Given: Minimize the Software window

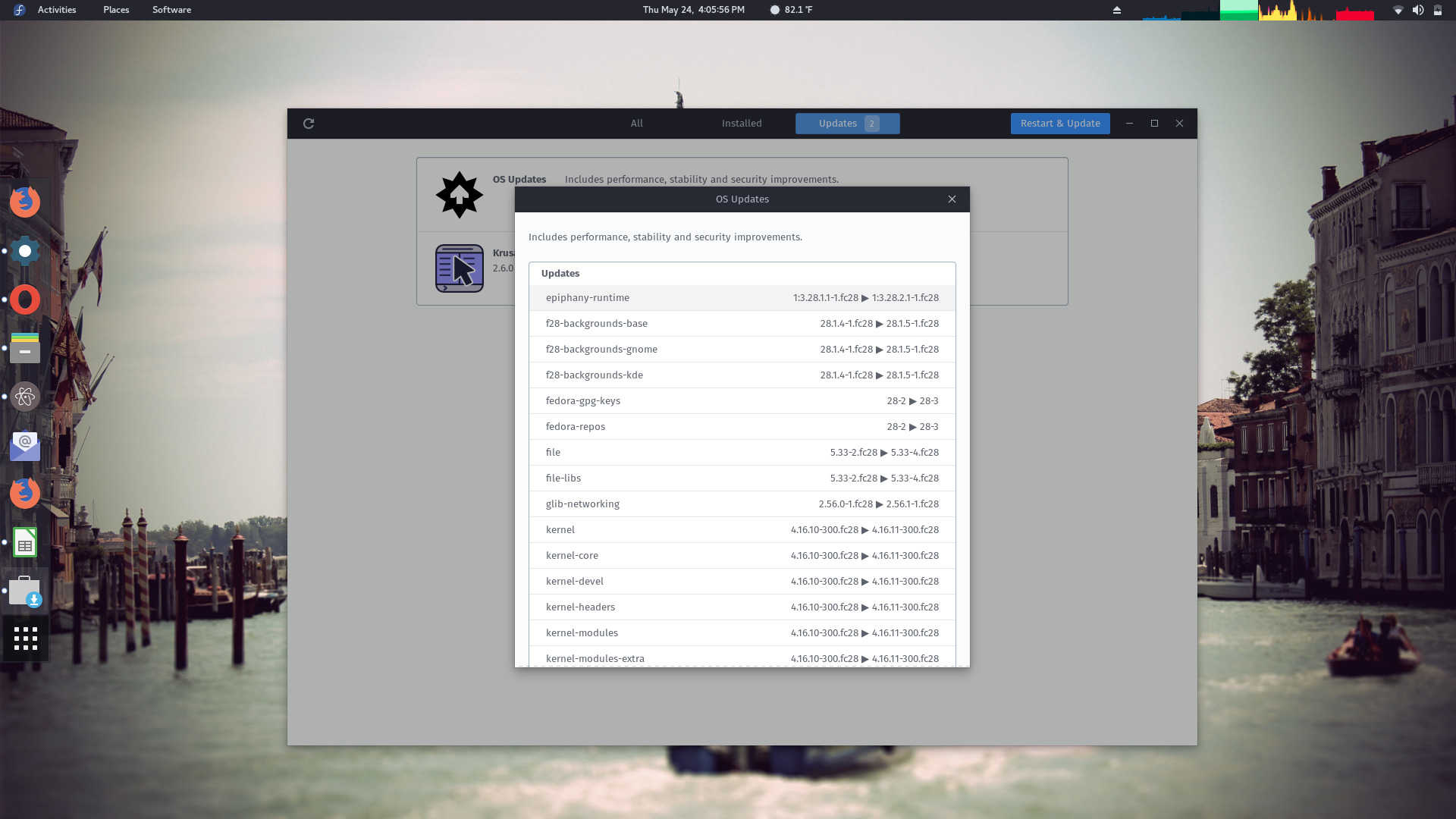Looking at the screenshot, I should [1129, 124].
